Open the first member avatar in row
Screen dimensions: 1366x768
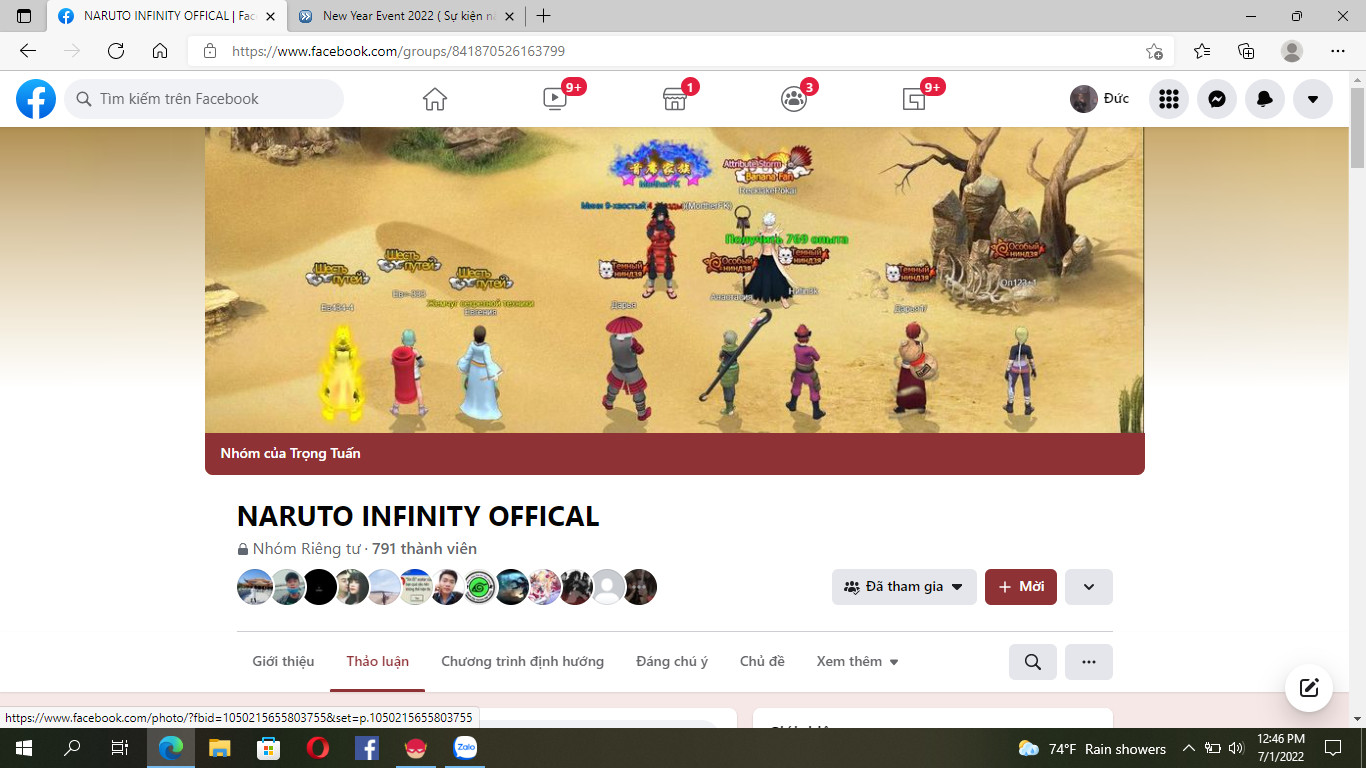point(255,587)
